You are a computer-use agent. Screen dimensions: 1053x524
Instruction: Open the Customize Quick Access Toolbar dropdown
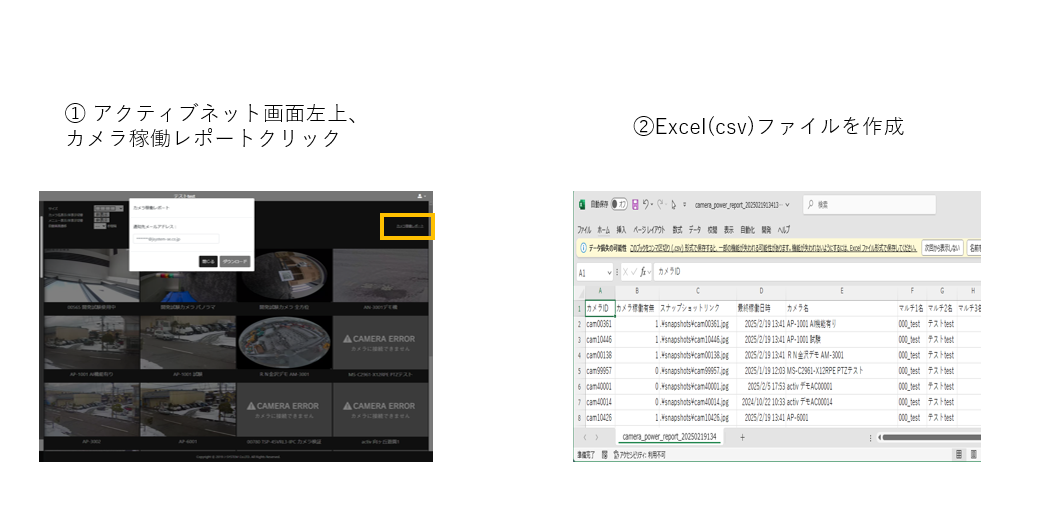pyautogui.click(x=684, y=205)
